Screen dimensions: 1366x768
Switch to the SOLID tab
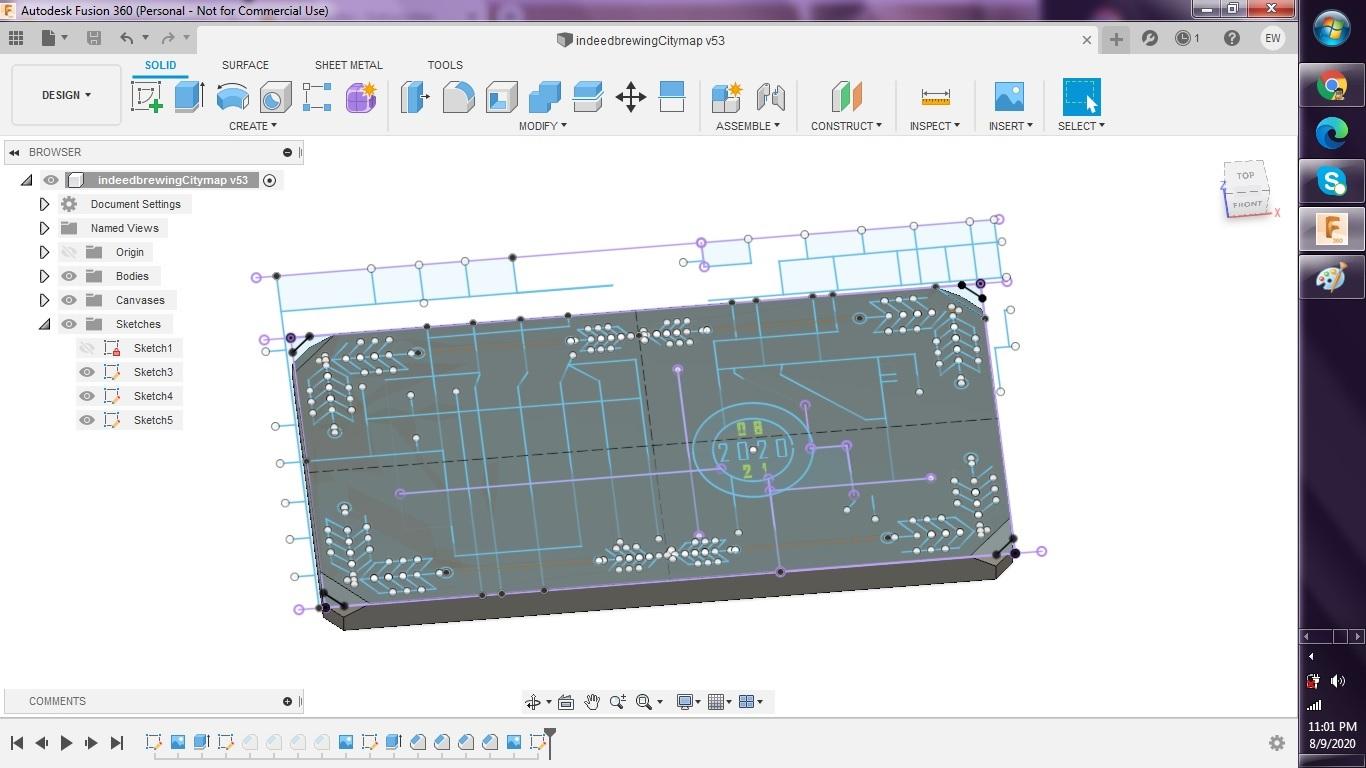[x=160, y=65]
